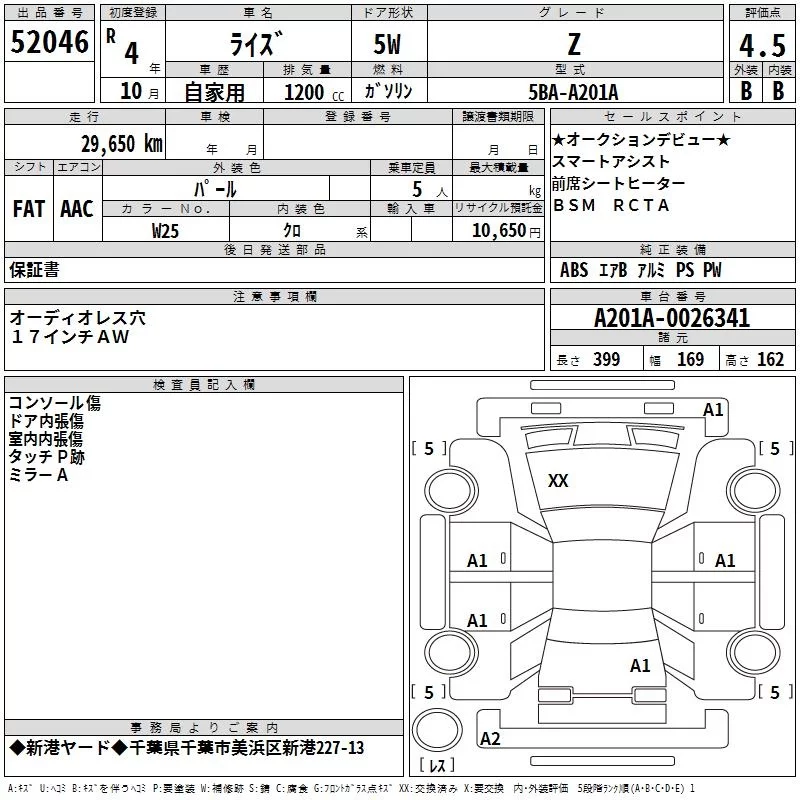Image resolution: width=800 pixels, height=800 pixels.
Task: Select the recycle deposit value 10,650
Action: (499, 231)
